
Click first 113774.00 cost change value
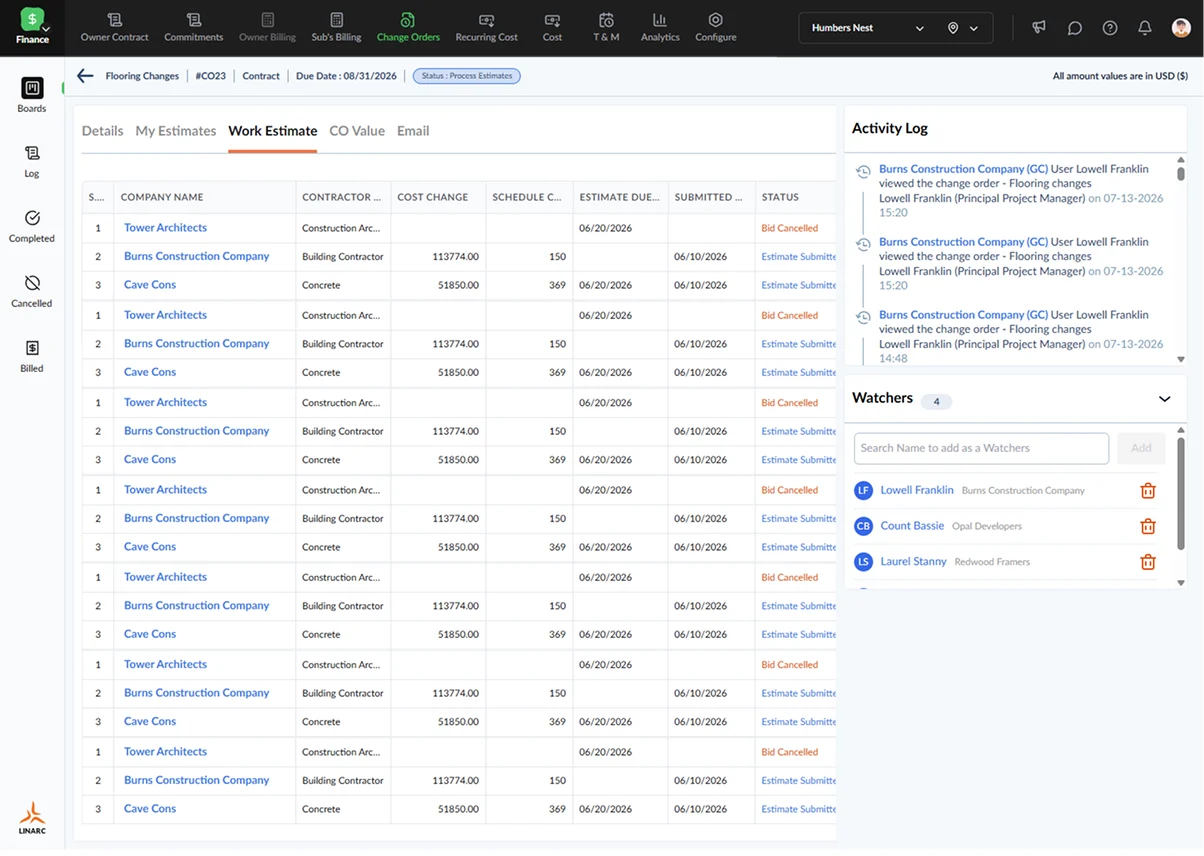[456, 257]
